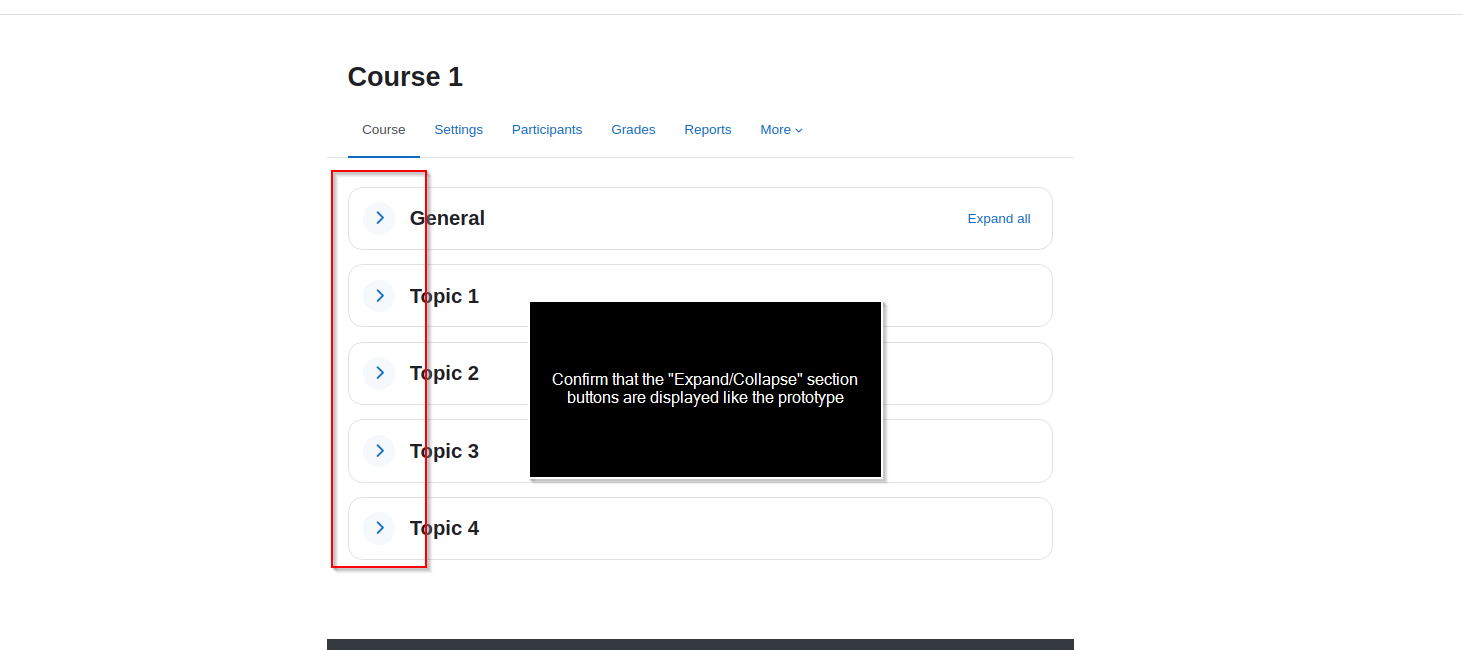Open the Reports tab
Viewport: 1463px width, 650px height.
[x=708, y=130]
